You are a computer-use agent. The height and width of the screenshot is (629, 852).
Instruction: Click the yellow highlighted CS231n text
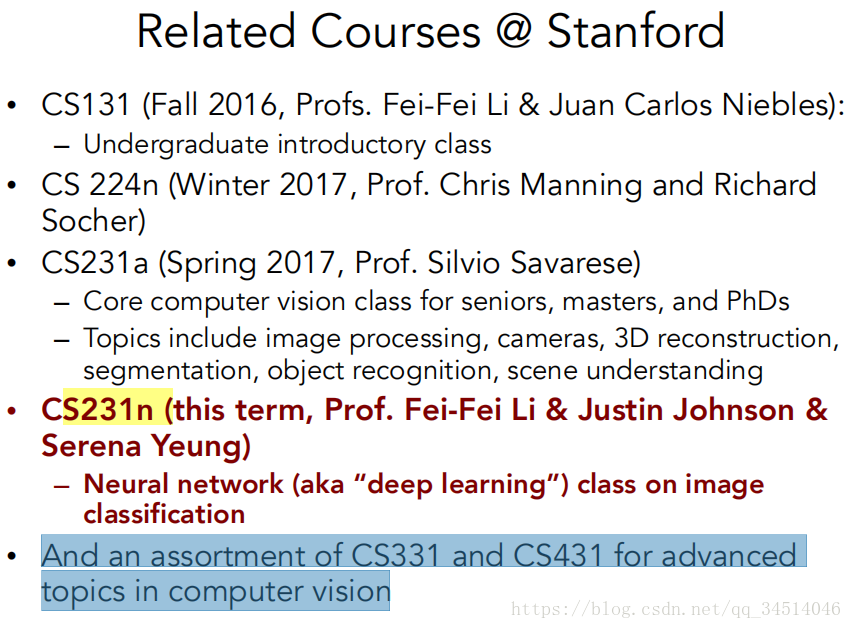coord(118,408)
